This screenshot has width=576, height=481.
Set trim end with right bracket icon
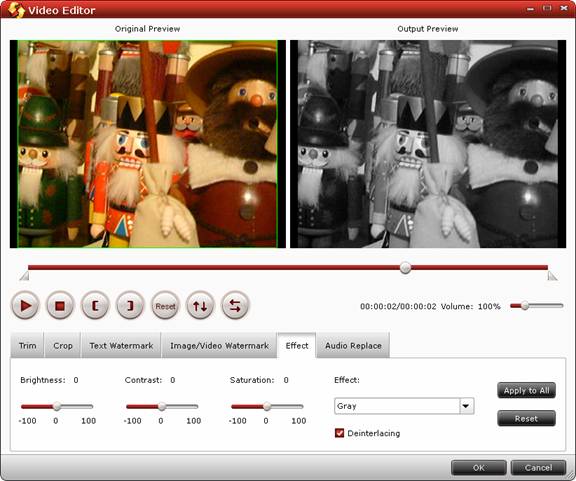pyautogui.click(x=130, y=305)
